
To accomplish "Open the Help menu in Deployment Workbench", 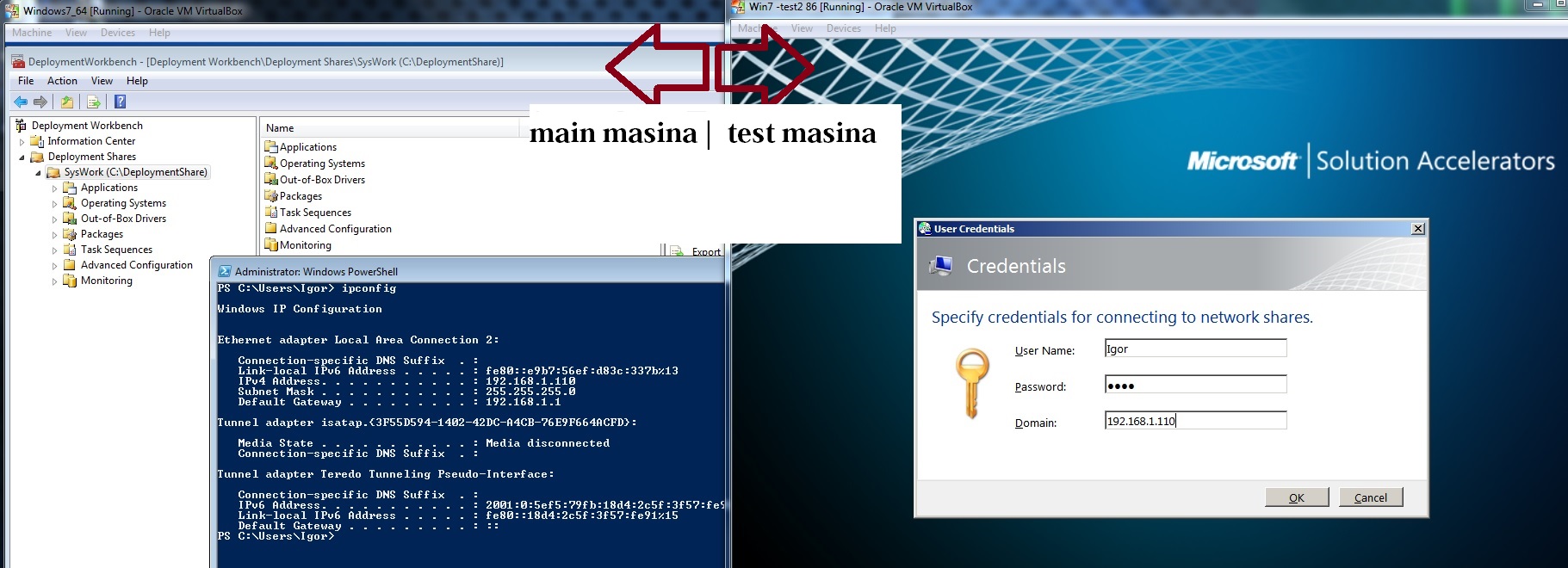I will point(137,81).
